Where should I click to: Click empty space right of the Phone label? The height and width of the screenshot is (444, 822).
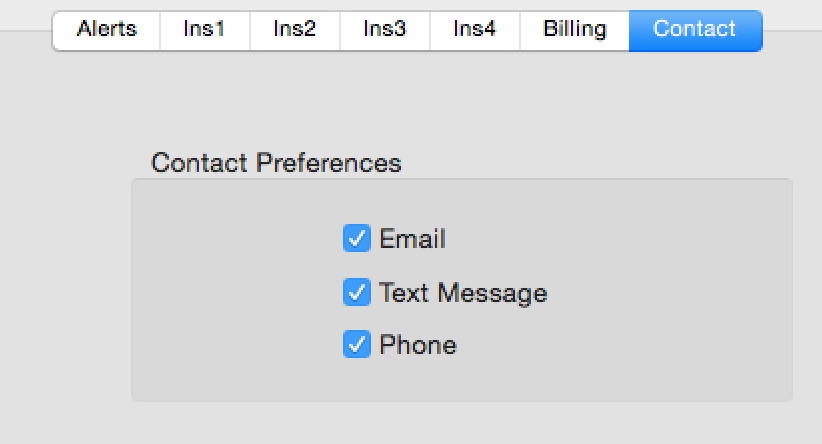[620, 345]
